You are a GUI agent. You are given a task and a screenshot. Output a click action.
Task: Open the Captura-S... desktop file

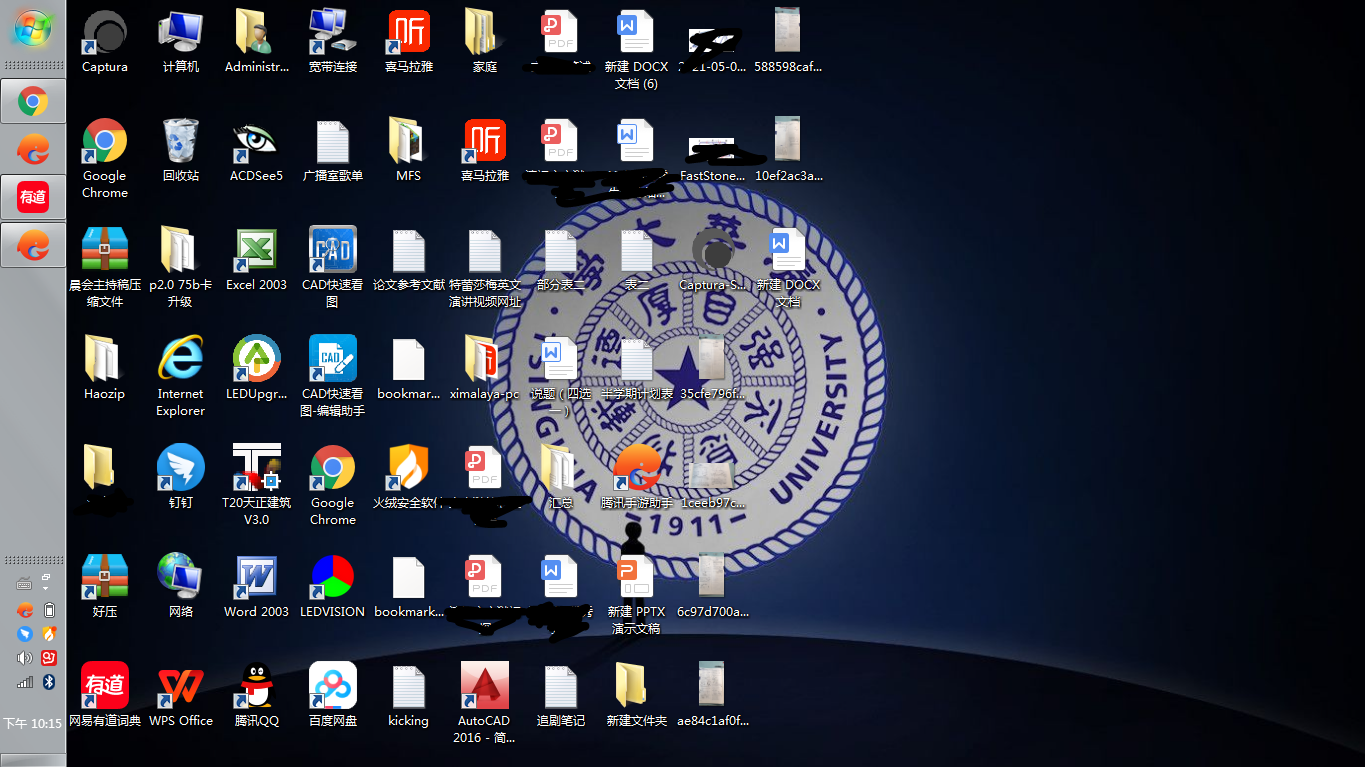coord(712,260)
